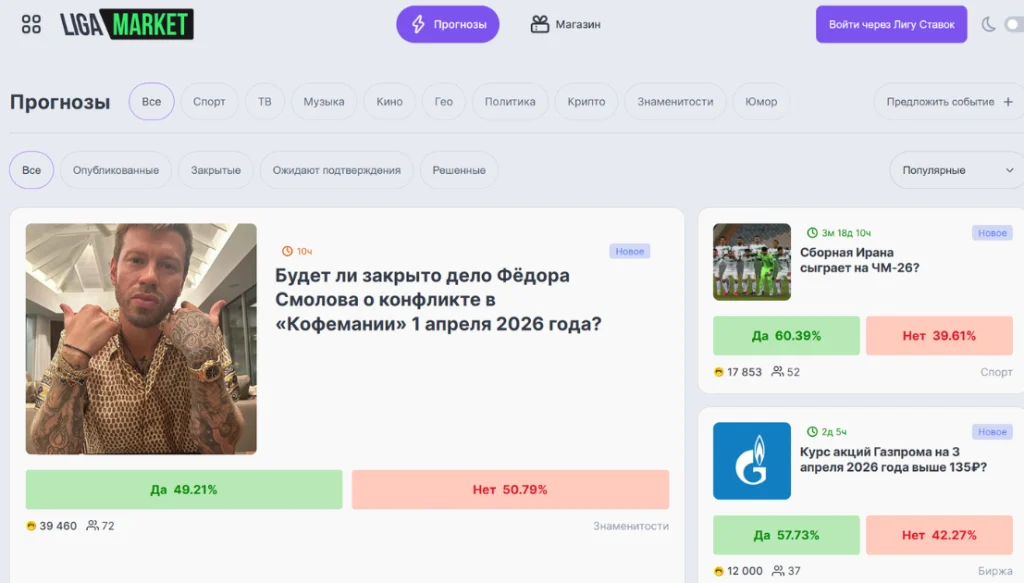Open the Прогнозы navigation button
1024x583 pixels.
click(x=448, y=24)
